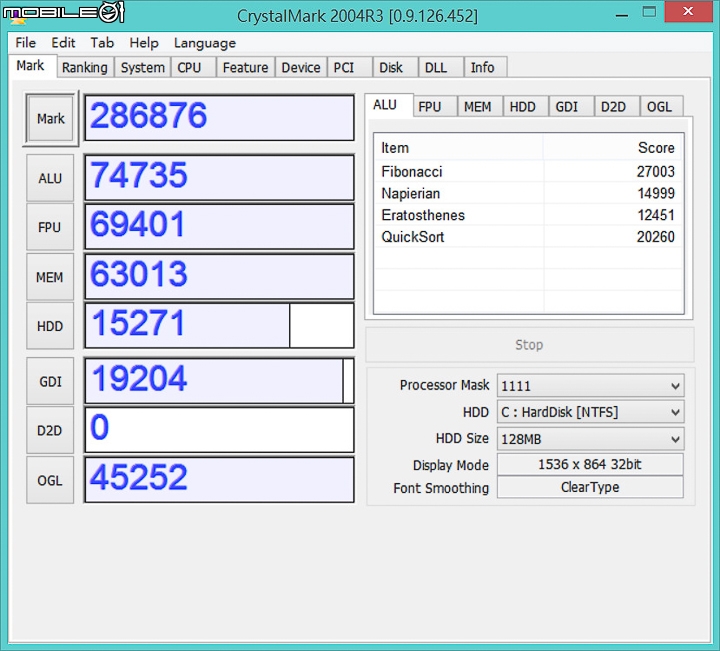Run the MEM benchmark button
The height and width of the screenshot is (651, 720).
50,277
